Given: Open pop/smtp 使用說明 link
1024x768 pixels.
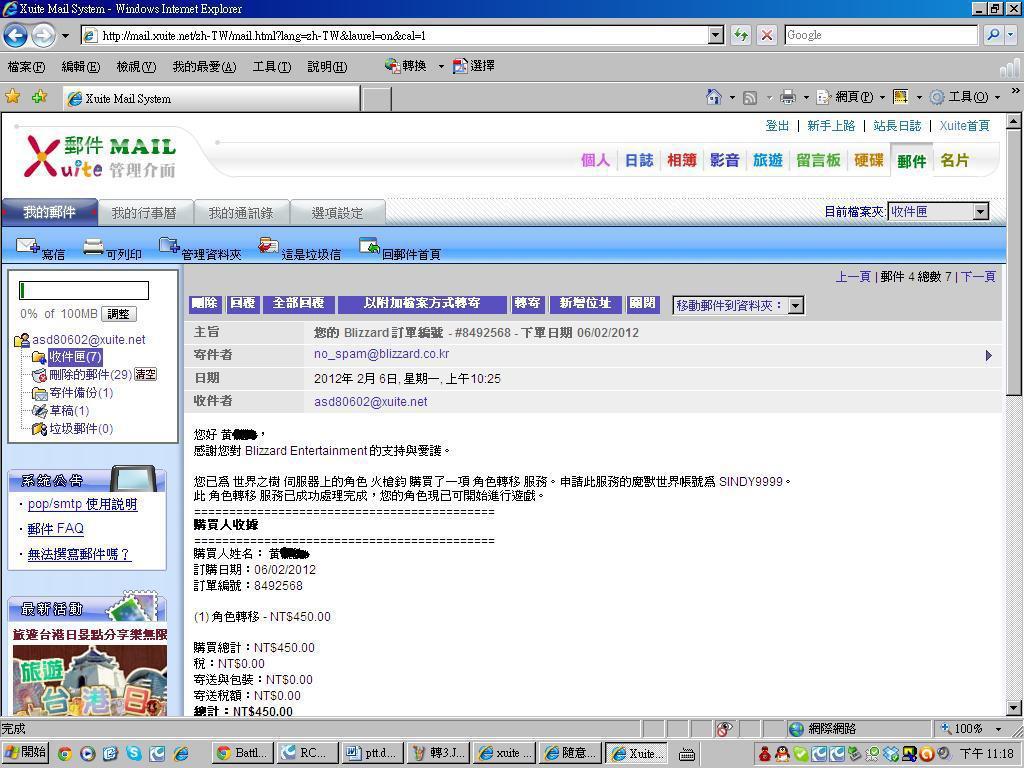Looking at the screenshot, I should [82, 504].
